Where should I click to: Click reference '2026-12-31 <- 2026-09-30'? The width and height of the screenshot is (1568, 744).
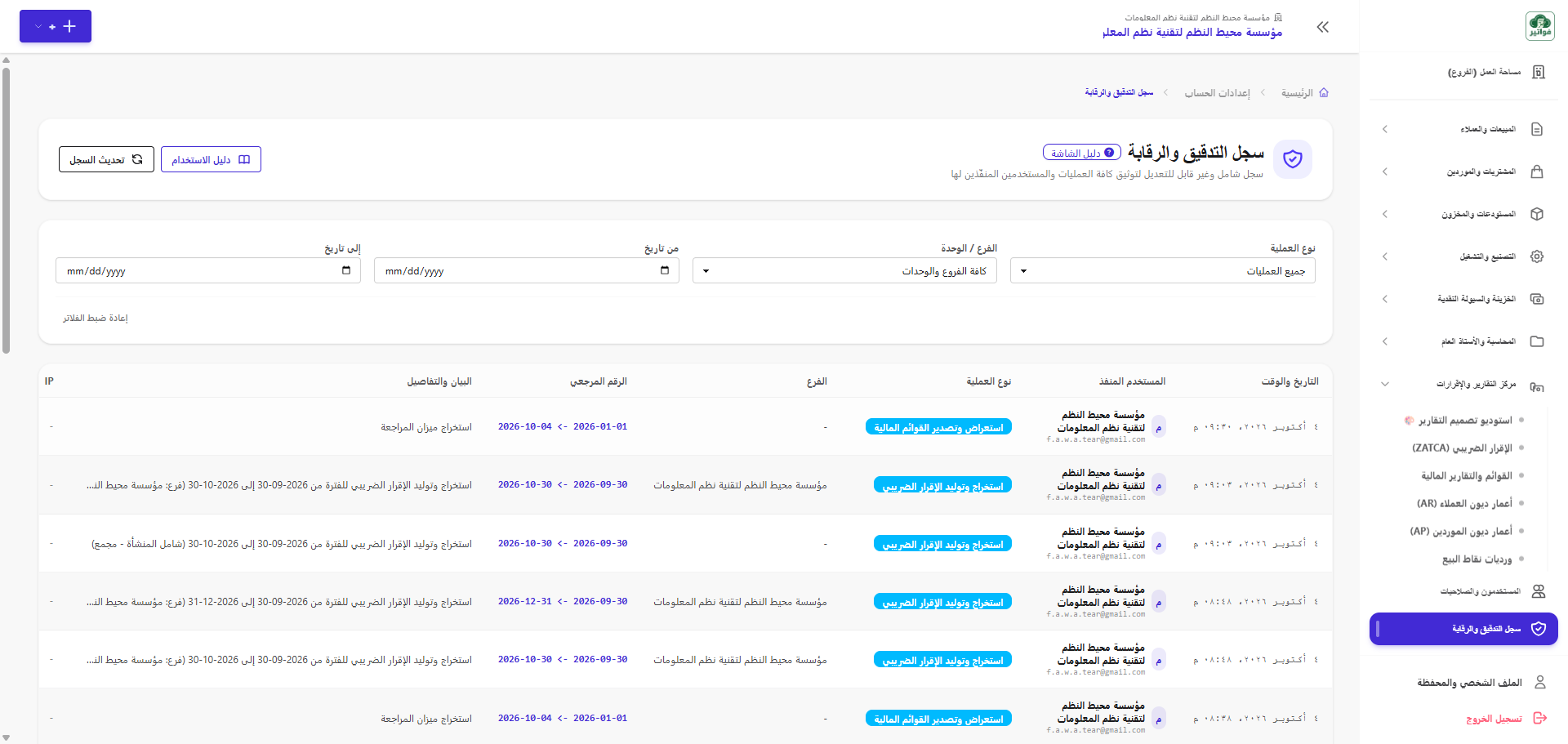point(563,601)
